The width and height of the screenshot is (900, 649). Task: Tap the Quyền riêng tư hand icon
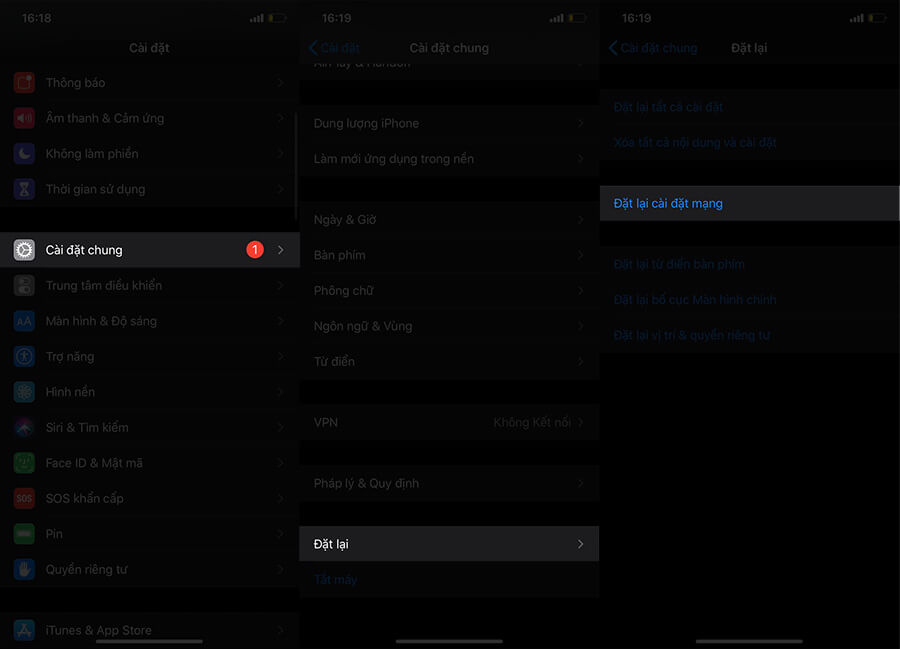(x=24, y=570)
